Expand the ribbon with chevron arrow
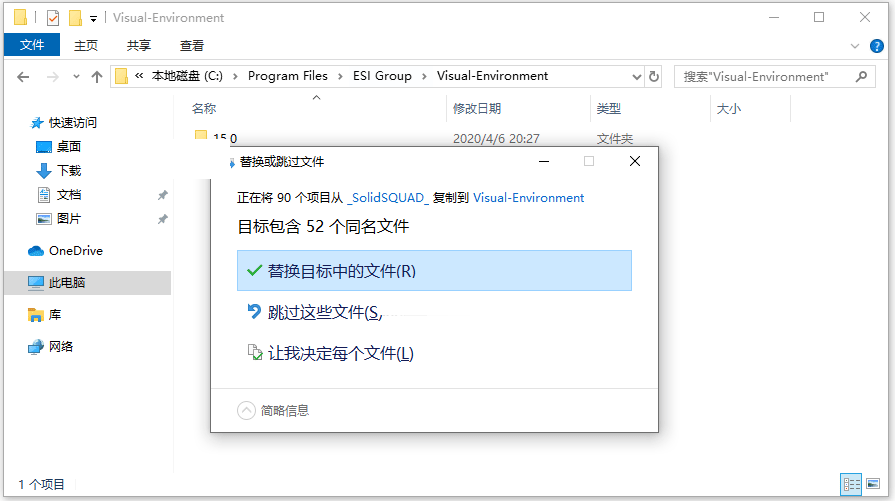 coord(855,45)
